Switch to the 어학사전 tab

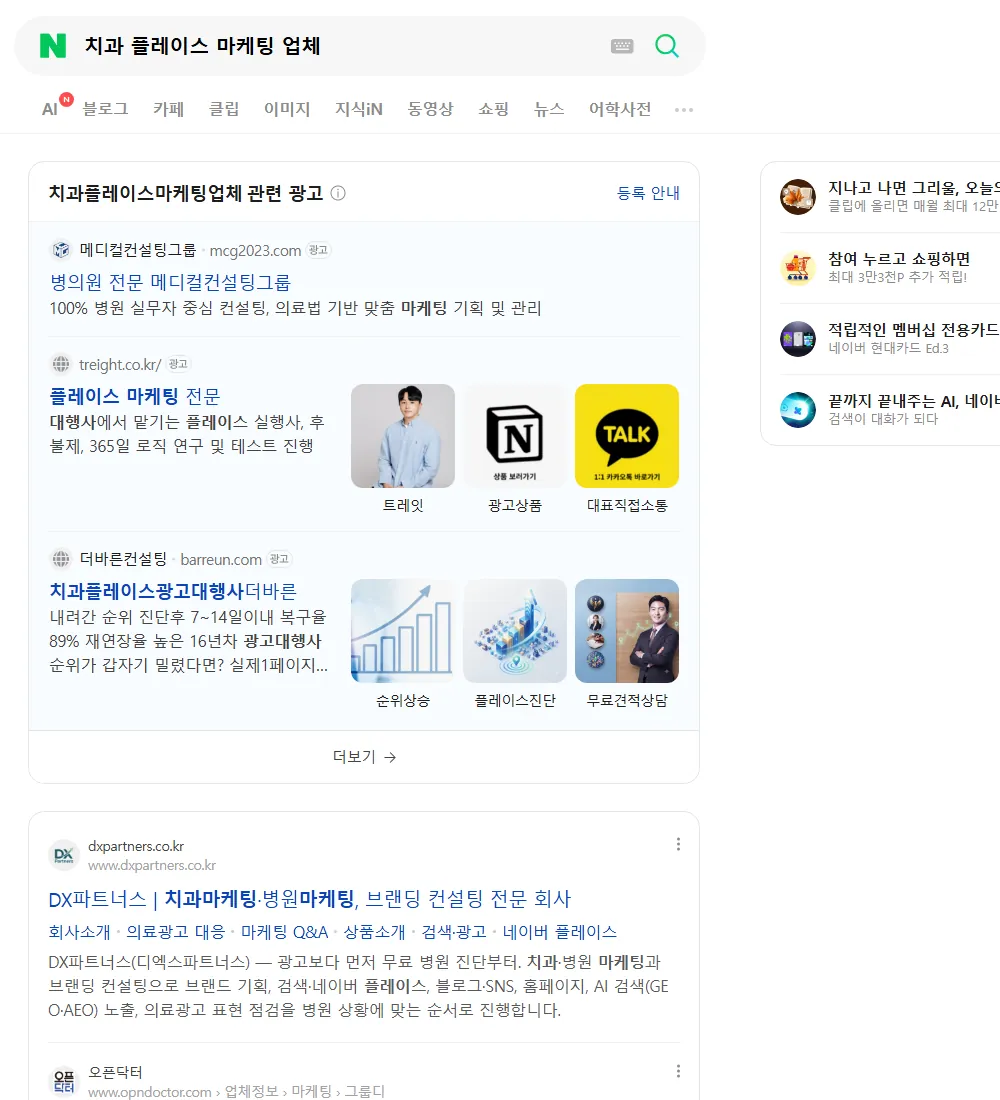(x=620, y=109)
